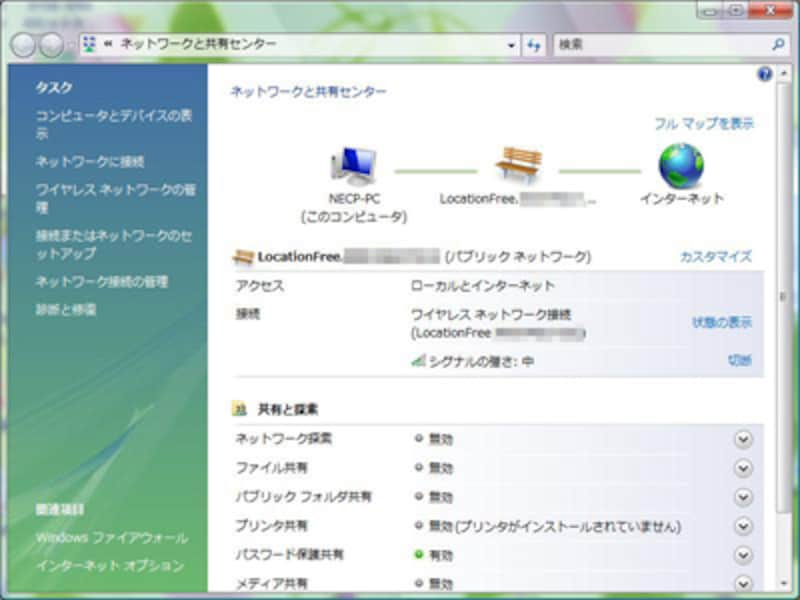Click the Internet globe icon

pyautogui.click(x=681, y=166)
